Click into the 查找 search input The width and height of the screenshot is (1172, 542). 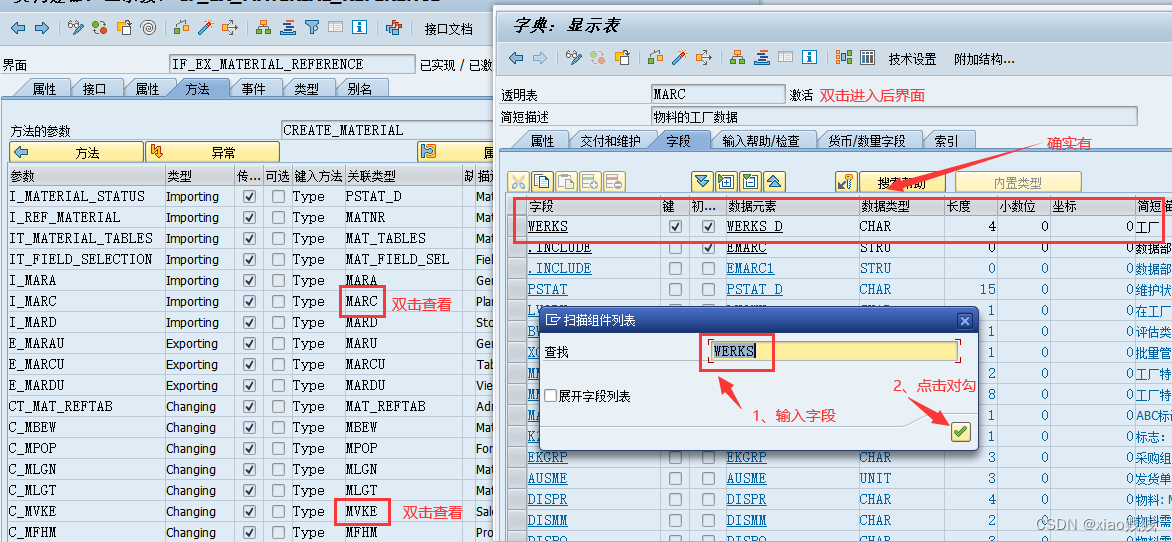click(x=833, y=351)
